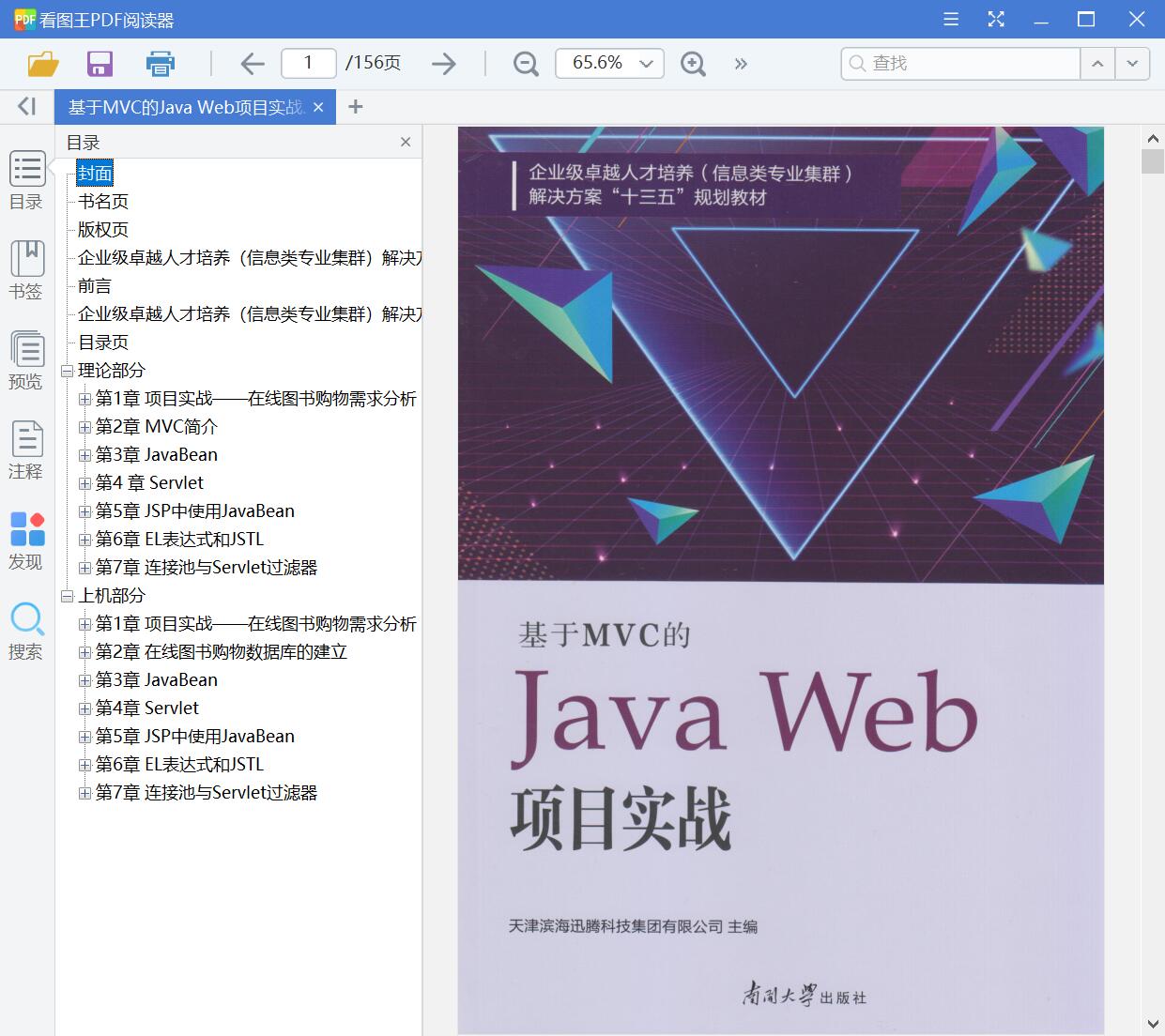
Task: Zoom out using the magnifier minus icon
Action: coord(525,63)
